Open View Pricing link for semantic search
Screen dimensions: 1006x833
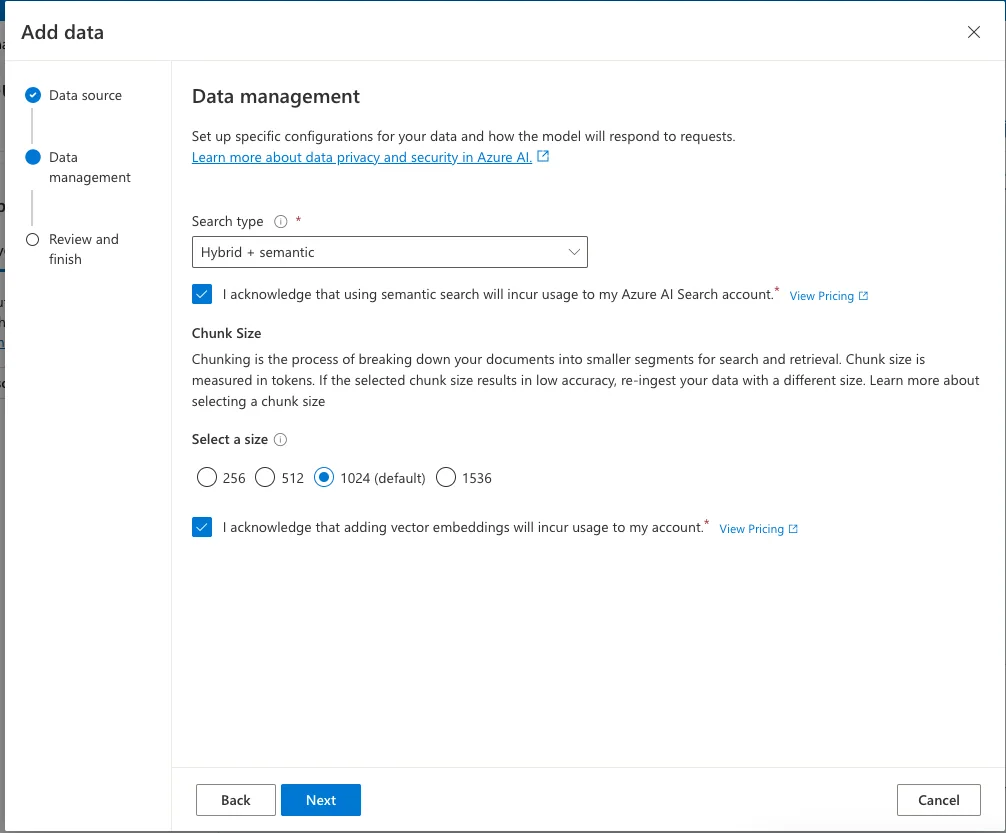pos(821,296)
